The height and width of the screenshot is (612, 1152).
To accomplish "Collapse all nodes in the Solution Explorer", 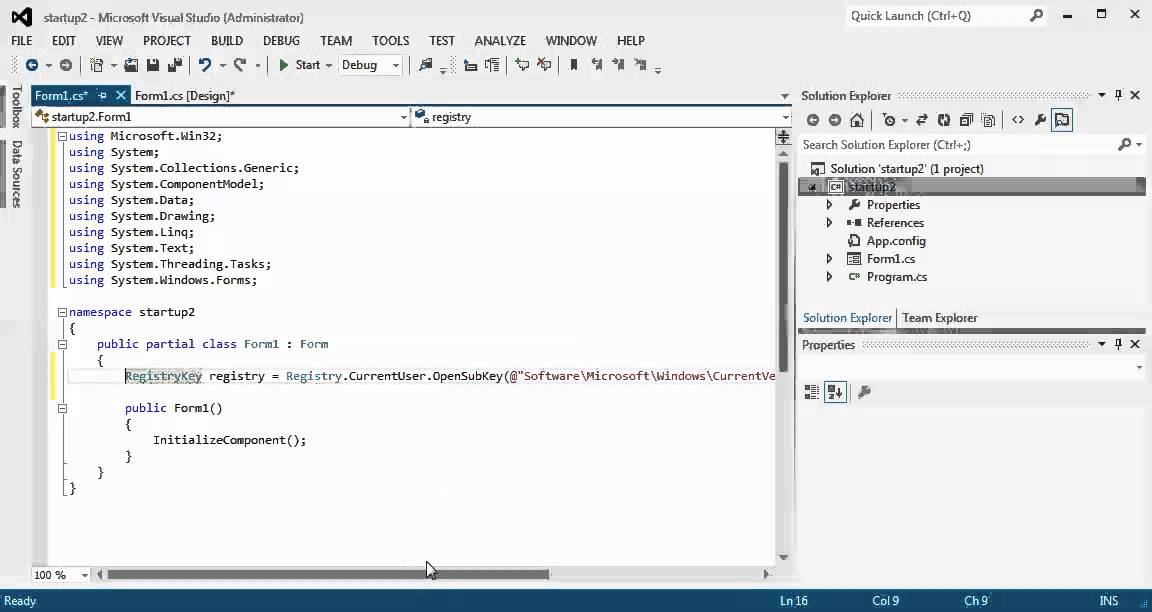I will pyautogui.click(x=966, y=120).
